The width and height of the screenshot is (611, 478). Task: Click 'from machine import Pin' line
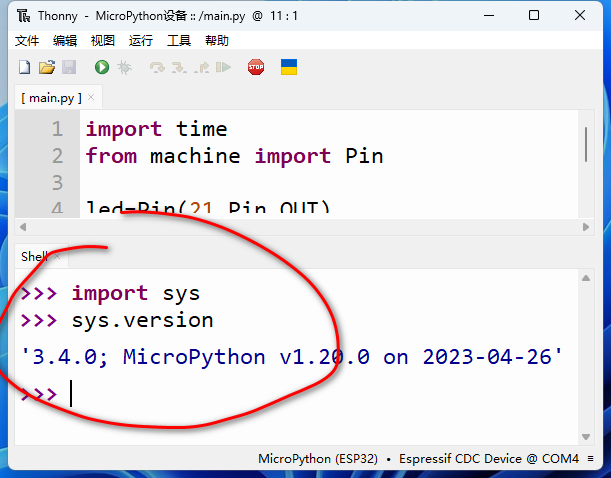(234, 156)
